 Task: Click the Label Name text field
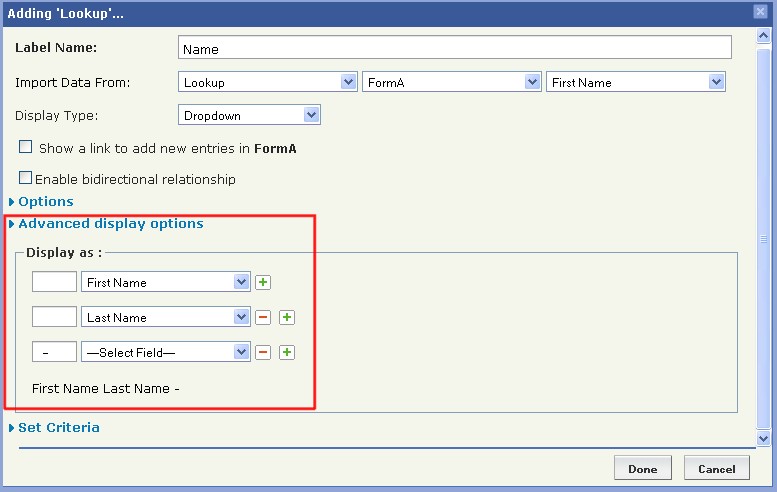click(x=455, y=48)
